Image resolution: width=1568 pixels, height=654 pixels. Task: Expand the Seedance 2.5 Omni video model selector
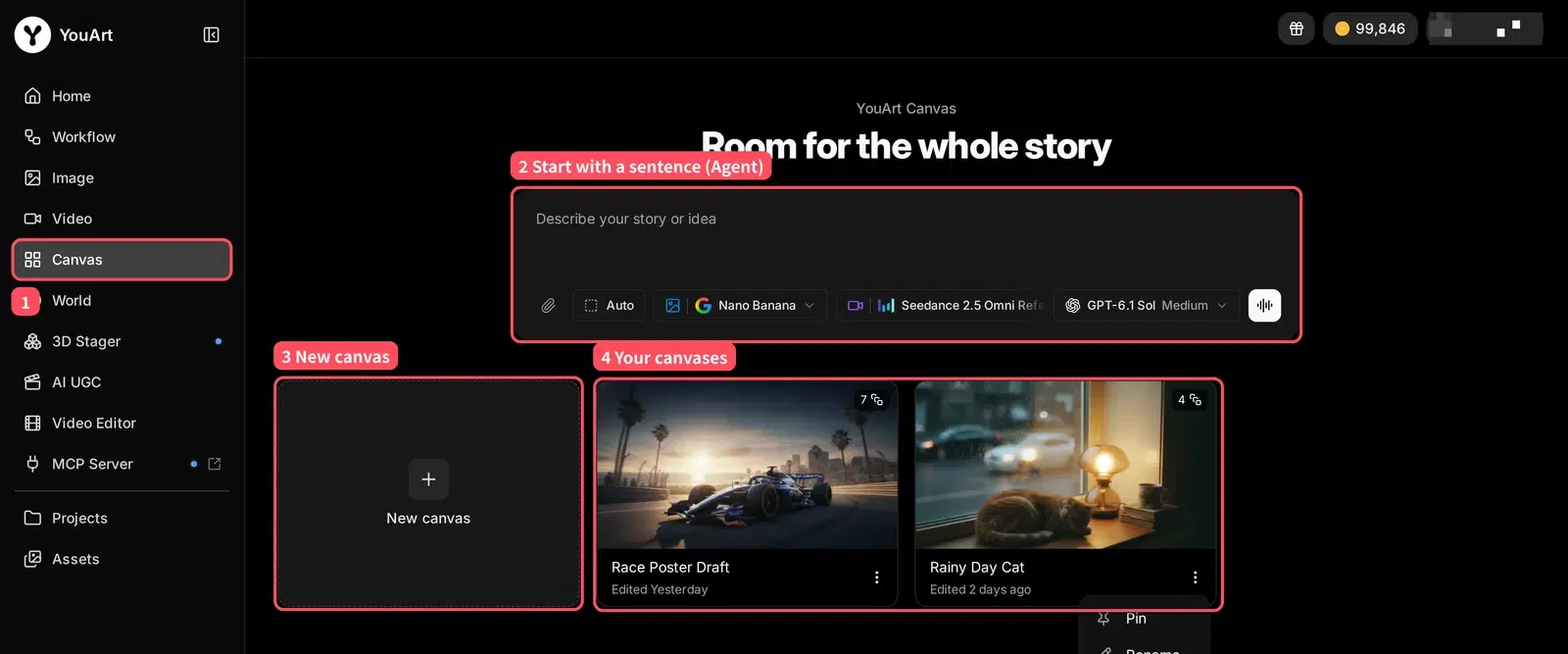943,305
